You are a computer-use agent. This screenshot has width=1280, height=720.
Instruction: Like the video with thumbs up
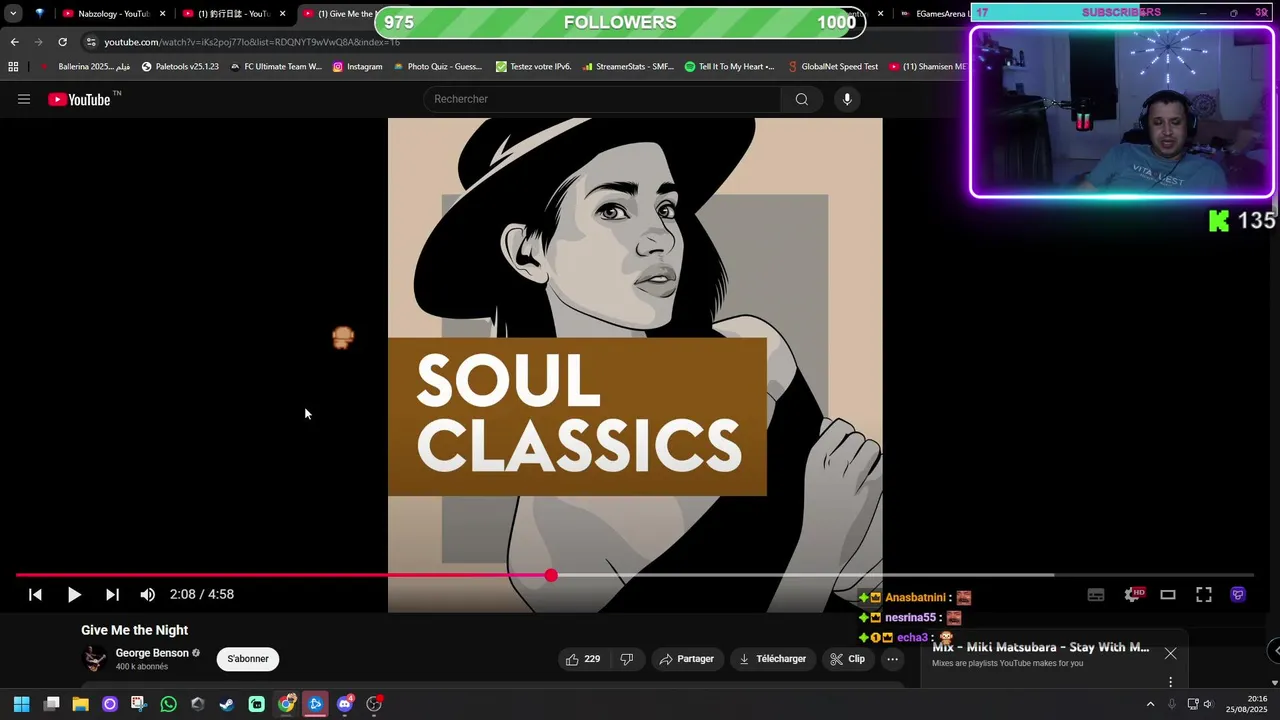coord(582,659)
